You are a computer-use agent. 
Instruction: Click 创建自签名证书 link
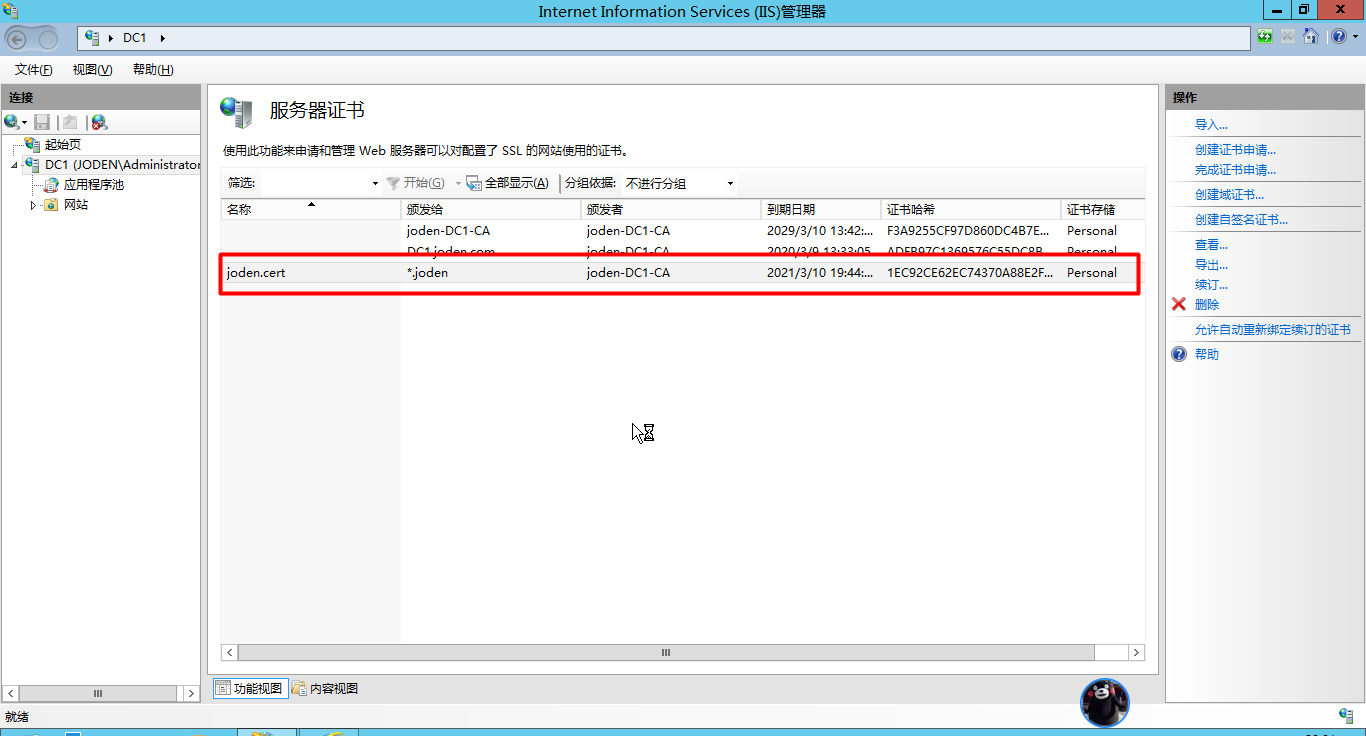click(x=1241, y=220)
